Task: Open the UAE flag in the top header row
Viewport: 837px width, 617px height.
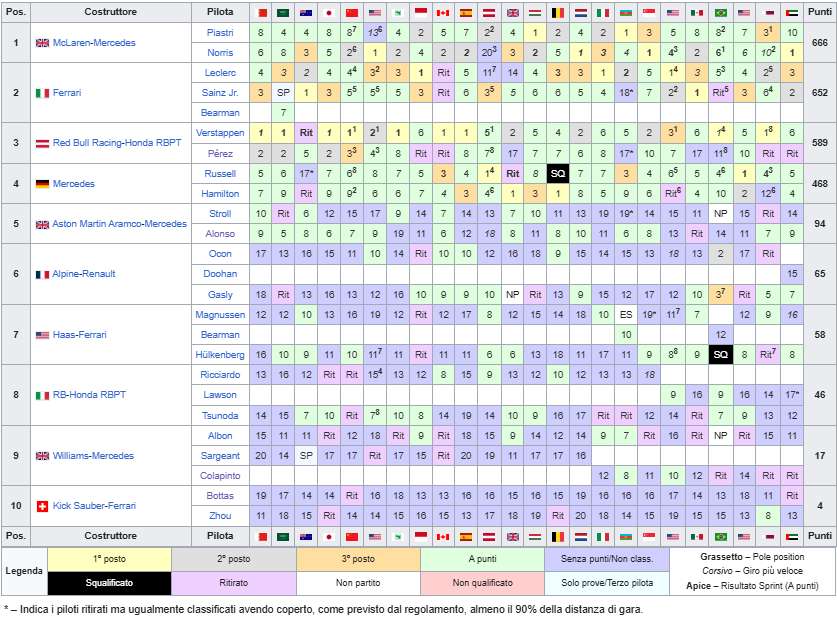Action: (792, 12)
